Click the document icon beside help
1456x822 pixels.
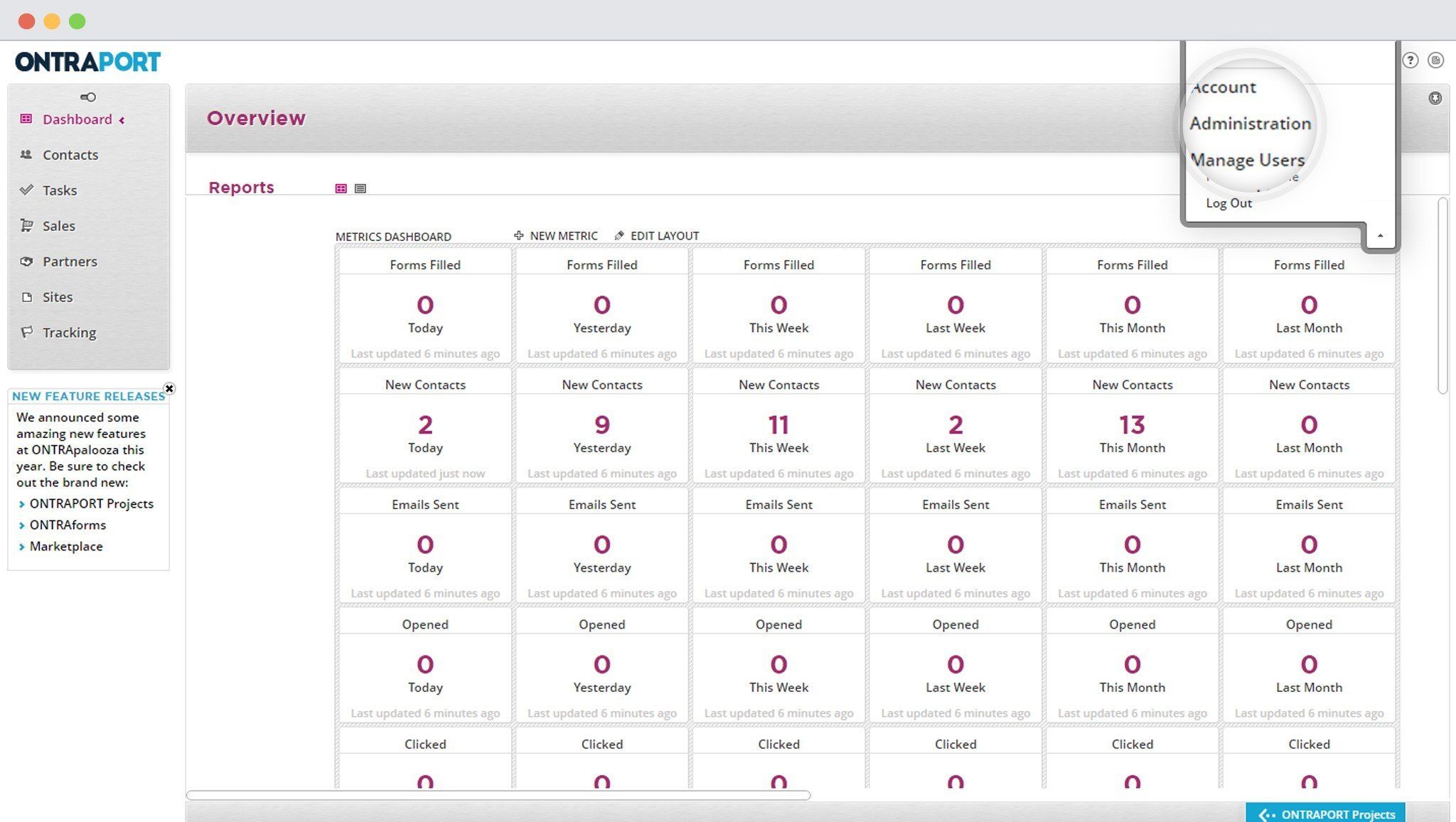1435,60
